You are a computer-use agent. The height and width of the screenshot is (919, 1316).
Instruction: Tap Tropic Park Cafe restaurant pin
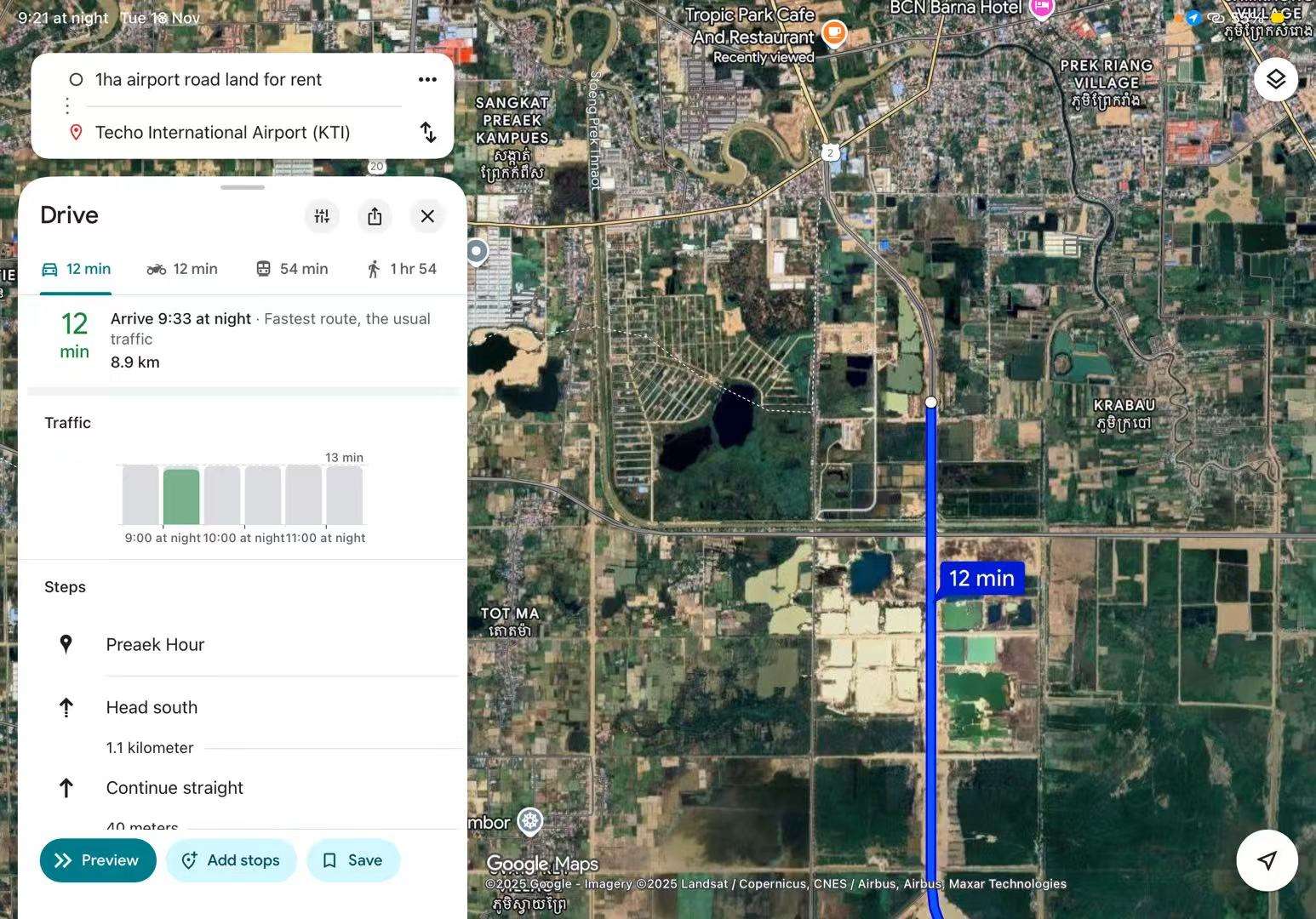(x=834, y=33)
